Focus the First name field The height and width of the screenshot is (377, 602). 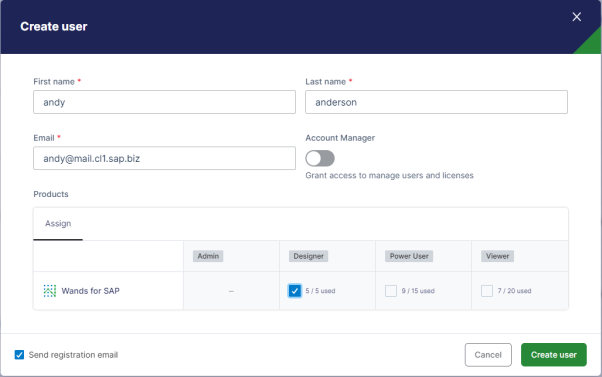coord(164,102)
